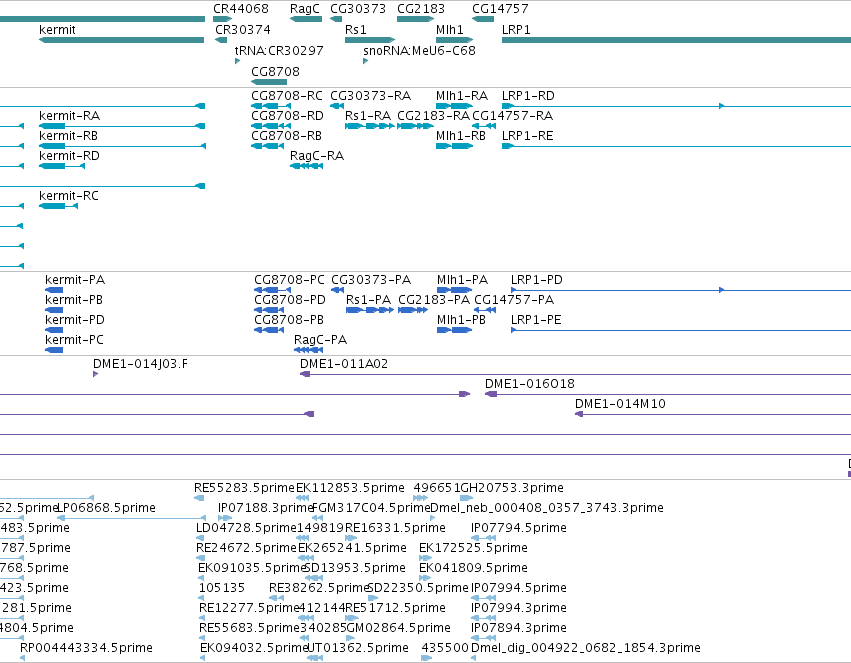This screenshot has width=851, height=663.
Task: Click the 'LRP1-PD' protein label
Action: coord(537,280)
